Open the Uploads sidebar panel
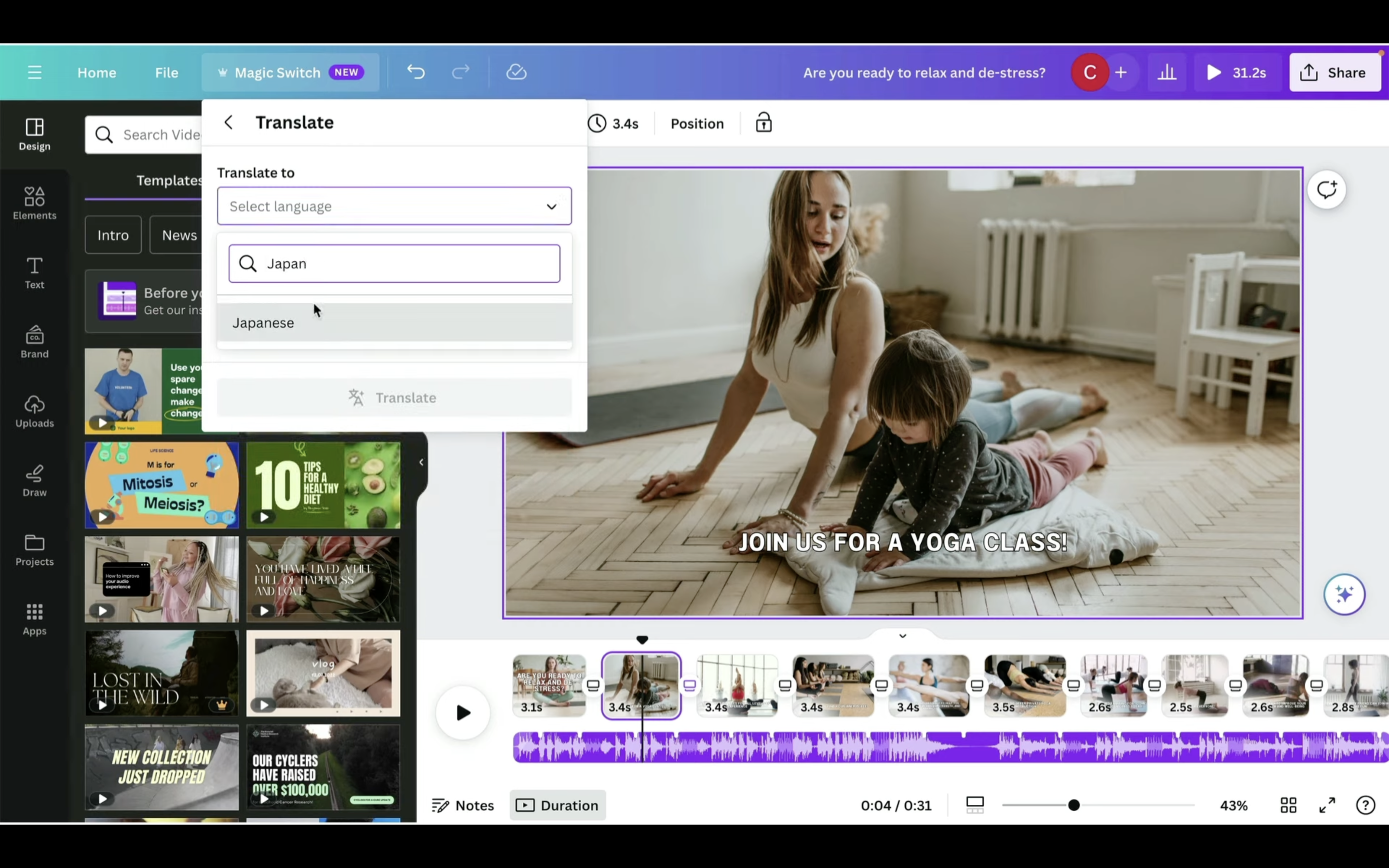 tap(34, 411)
